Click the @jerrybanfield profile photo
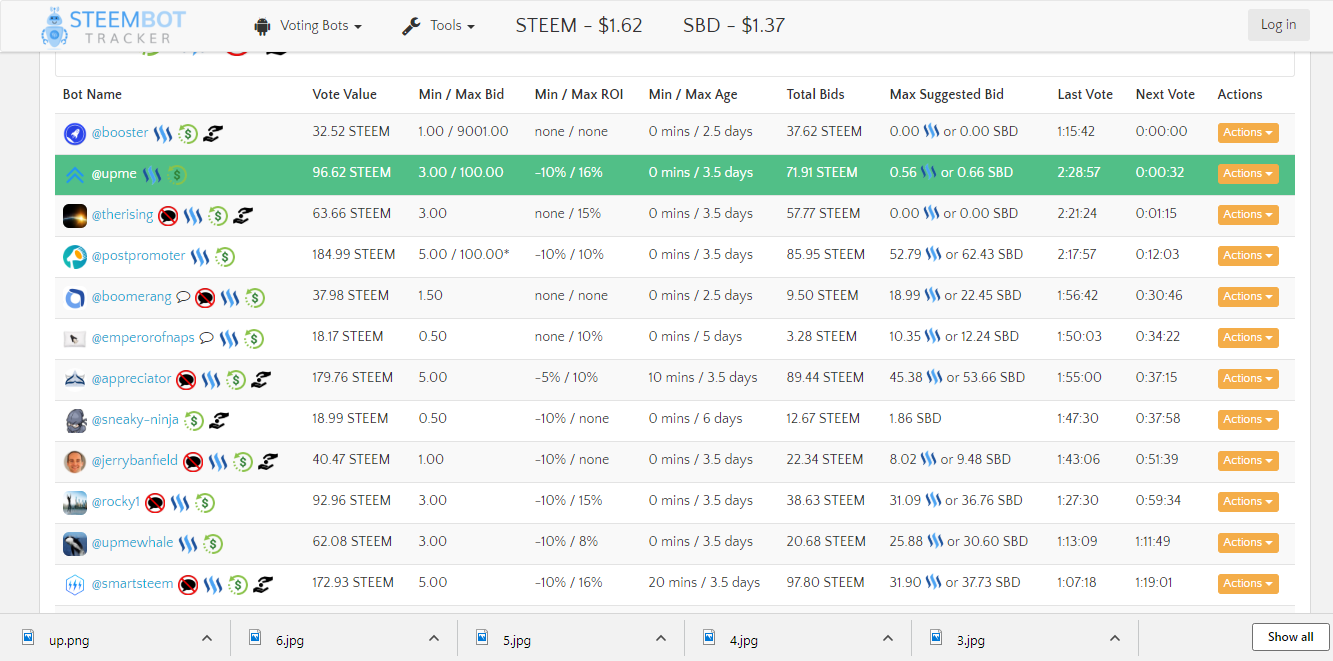Image resolution: width=1333 pixels, height=661 pixels. (75, 461)
